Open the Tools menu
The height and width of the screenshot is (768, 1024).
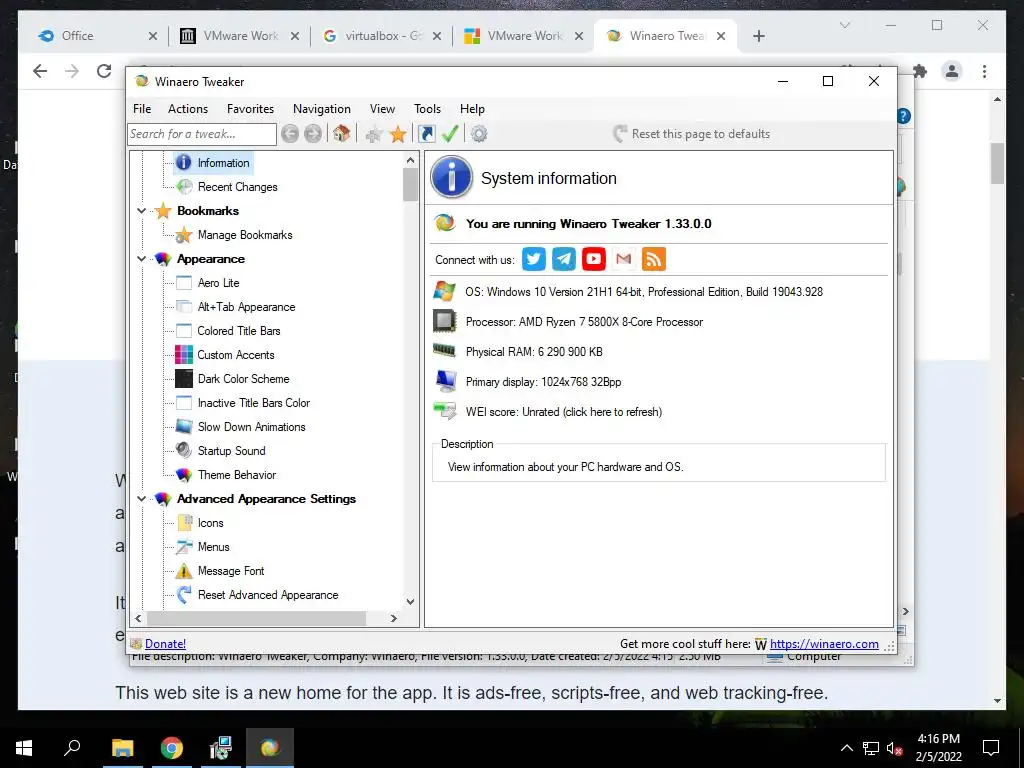[427, 109]
